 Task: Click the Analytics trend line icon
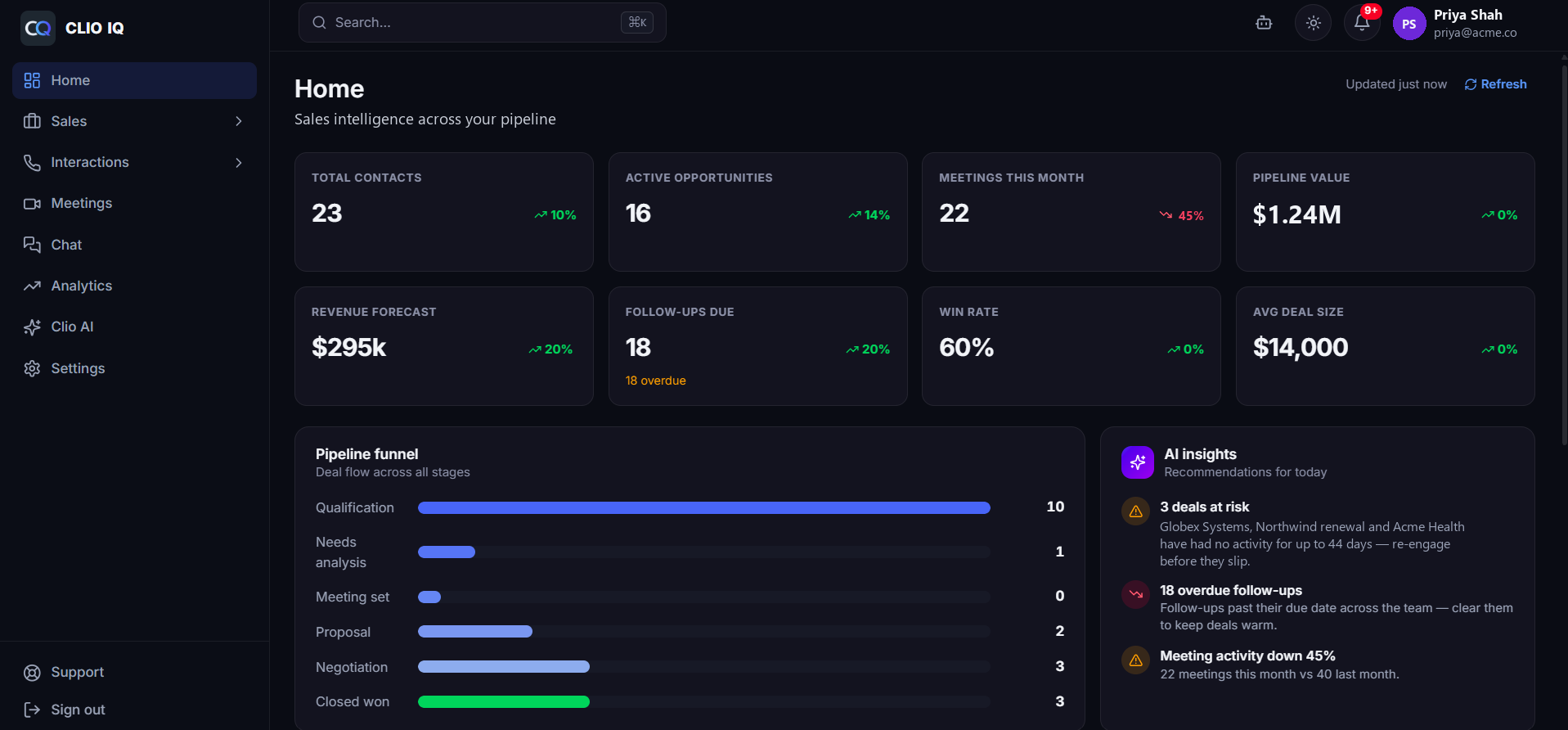pyautogui.click(x=32, y=286)
